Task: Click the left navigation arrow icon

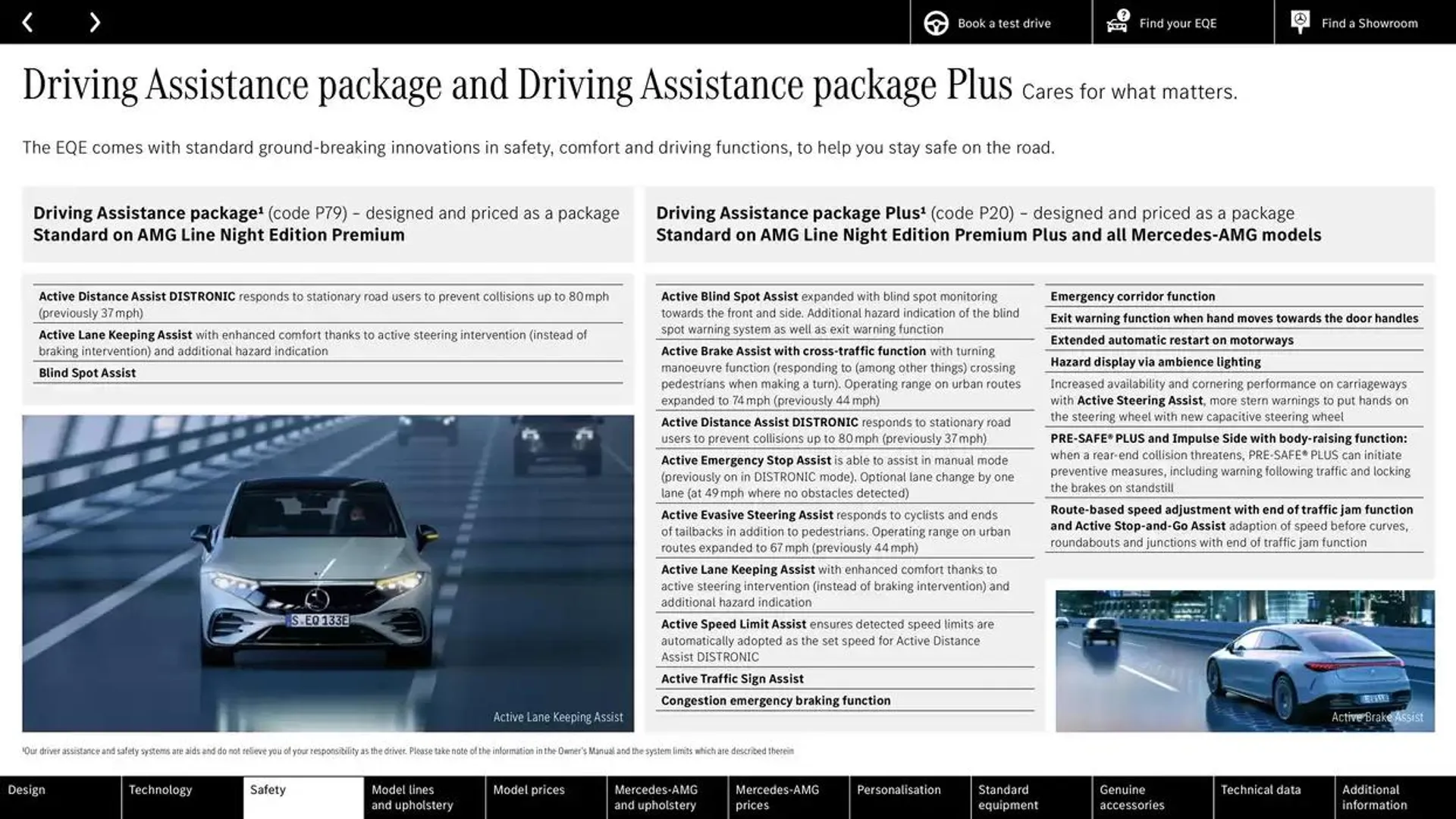Action: click(27, 21)
